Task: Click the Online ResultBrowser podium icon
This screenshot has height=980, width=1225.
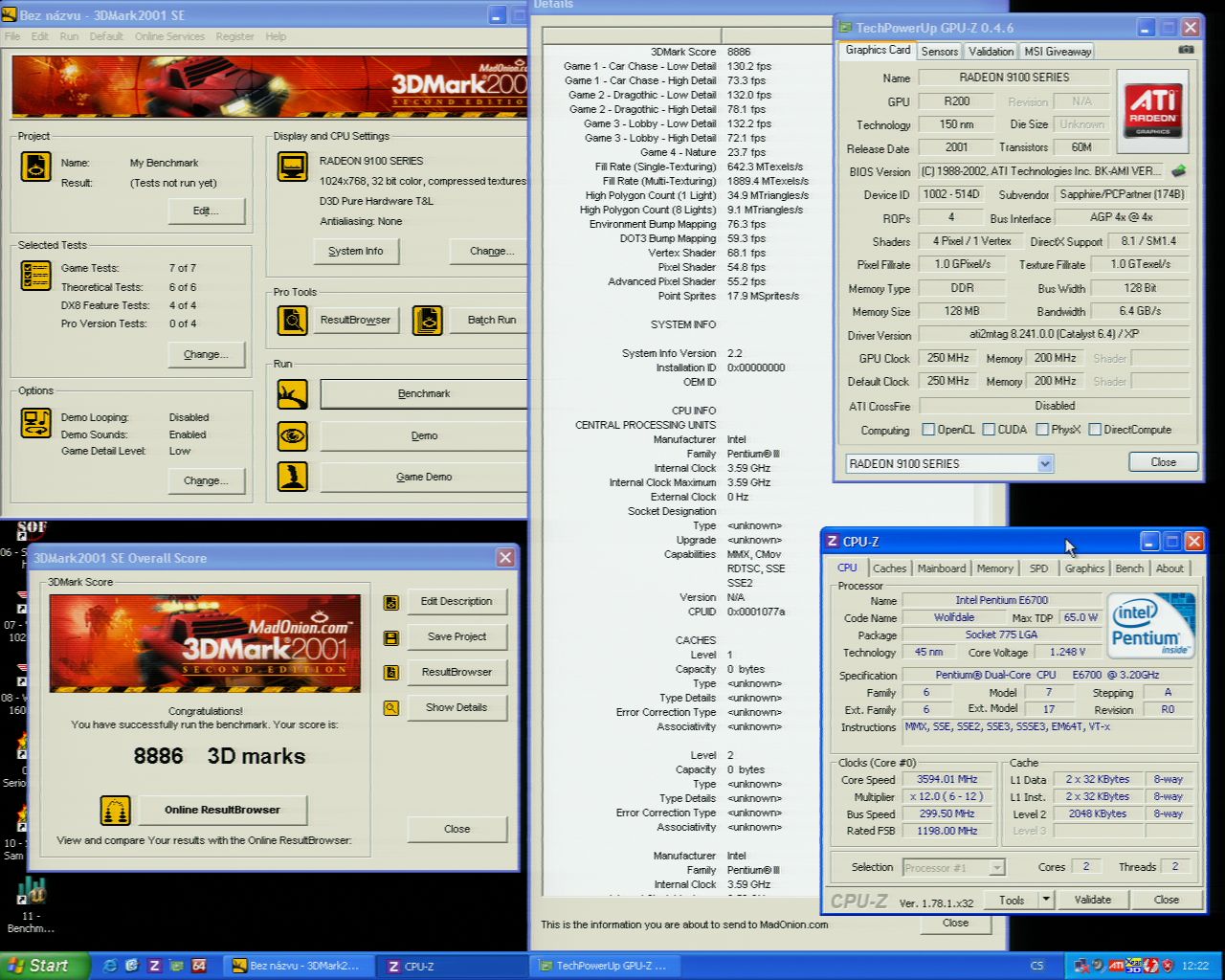Action: [x=115, y=810]
